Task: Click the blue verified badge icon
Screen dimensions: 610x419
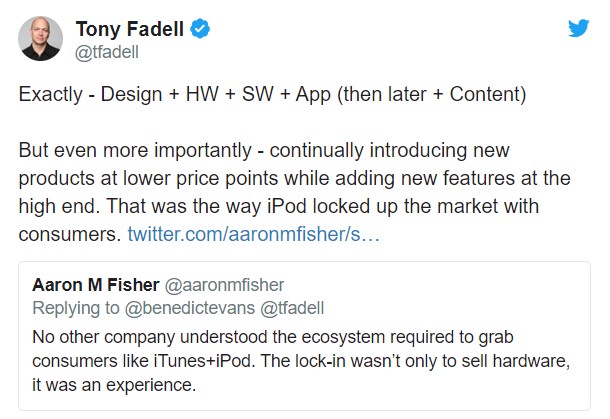Action: pyautogui.click(x=200, y=30)
